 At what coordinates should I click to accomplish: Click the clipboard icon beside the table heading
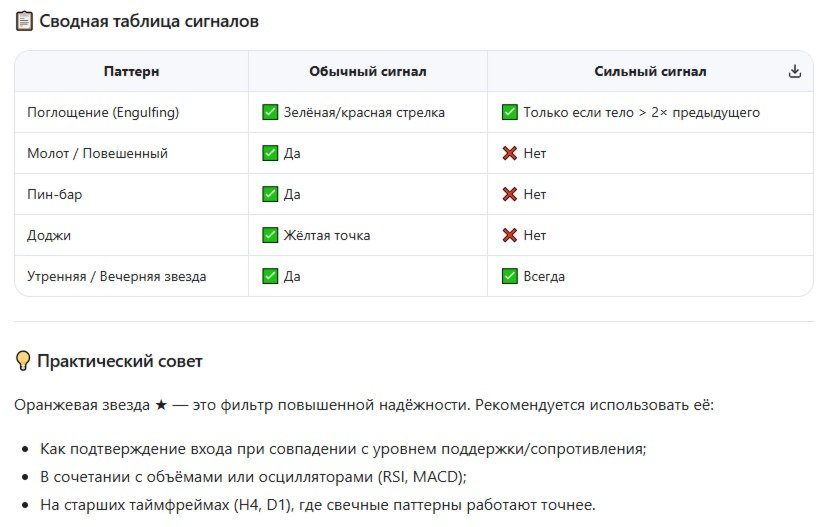(23, 21)
